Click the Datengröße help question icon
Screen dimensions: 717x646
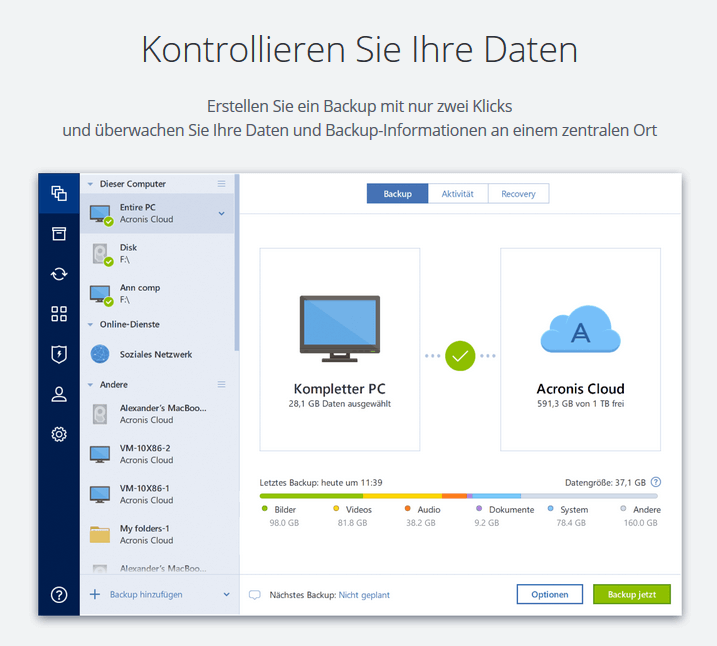(x=656, y=482)
